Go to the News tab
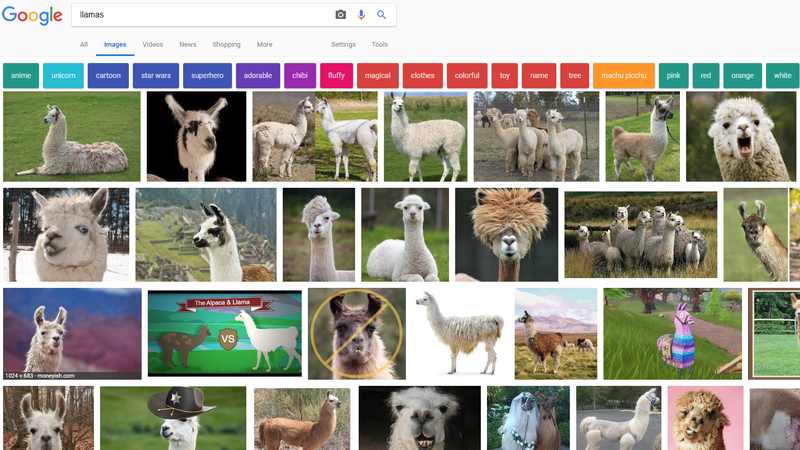This screenshot has height=450, width=800. coord(188,44)
